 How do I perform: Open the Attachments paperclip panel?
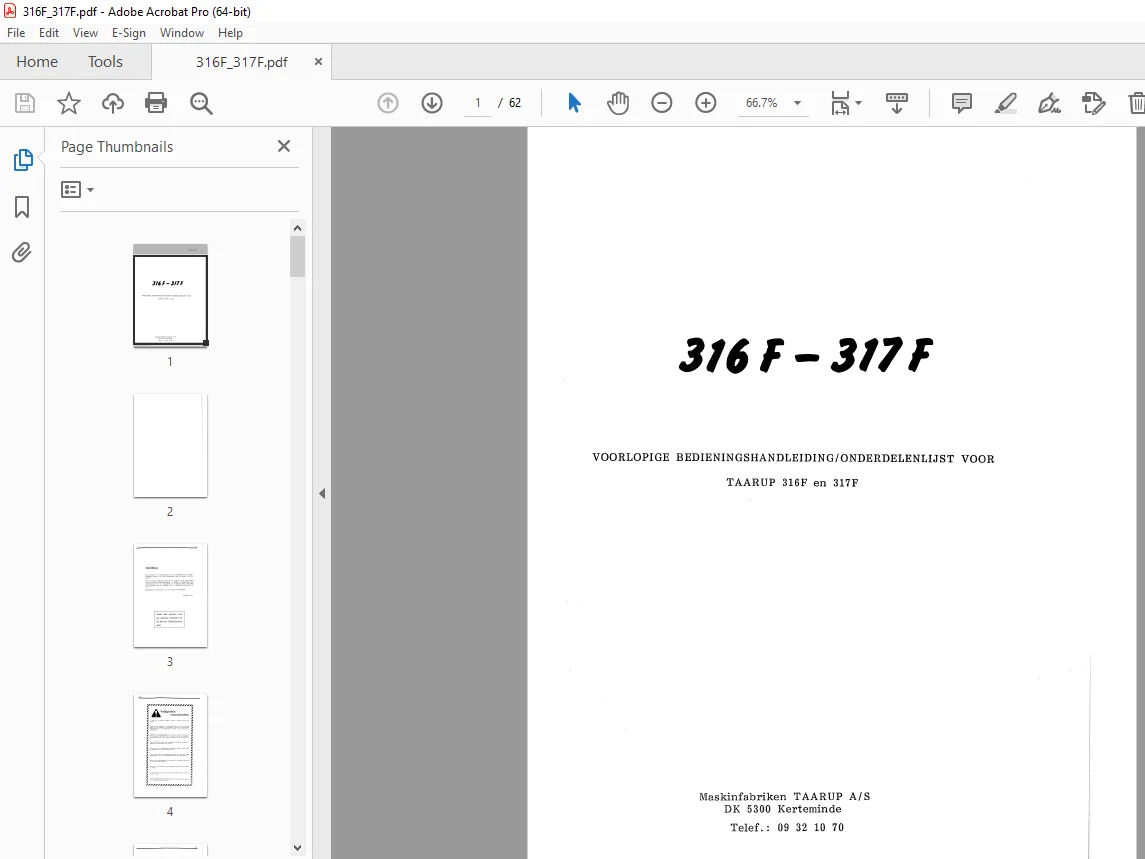22,253
